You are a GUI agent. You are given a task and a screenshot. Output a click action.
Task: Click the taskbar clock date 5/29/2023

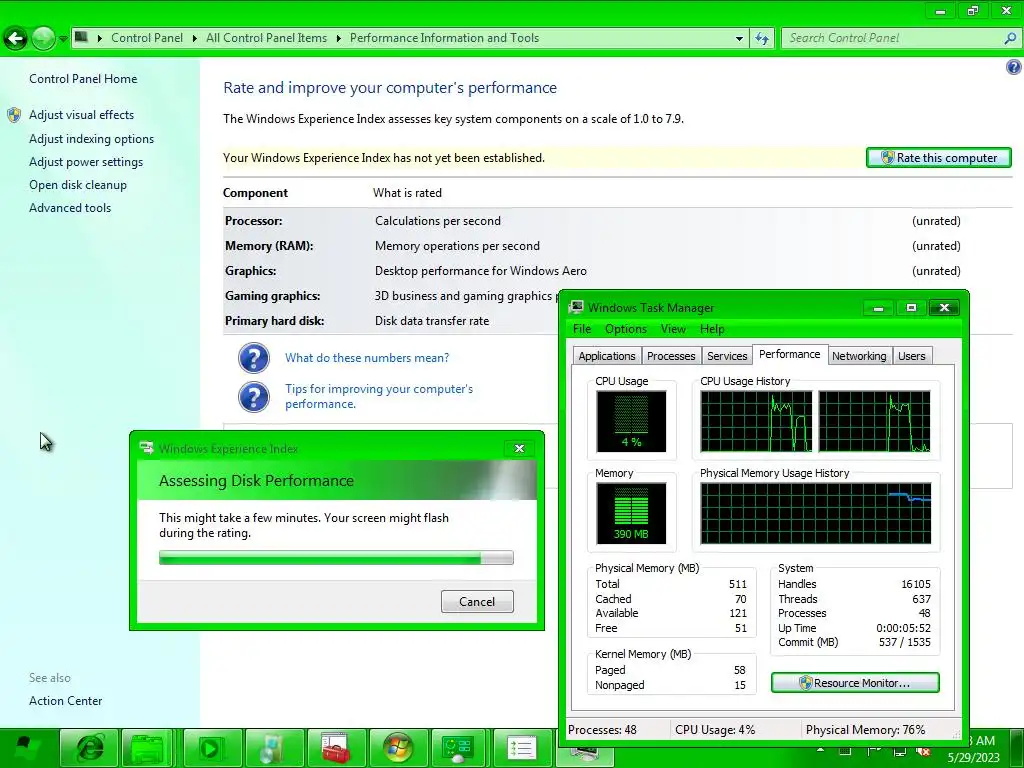pyautogui.click(x=973, y=758)
